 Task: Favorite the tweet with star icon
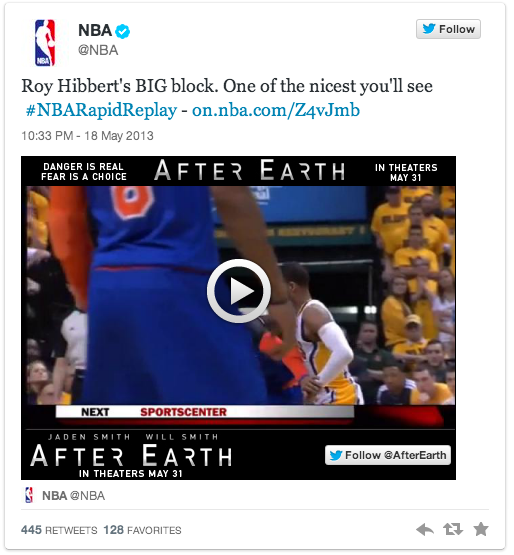tap(481, 529)
